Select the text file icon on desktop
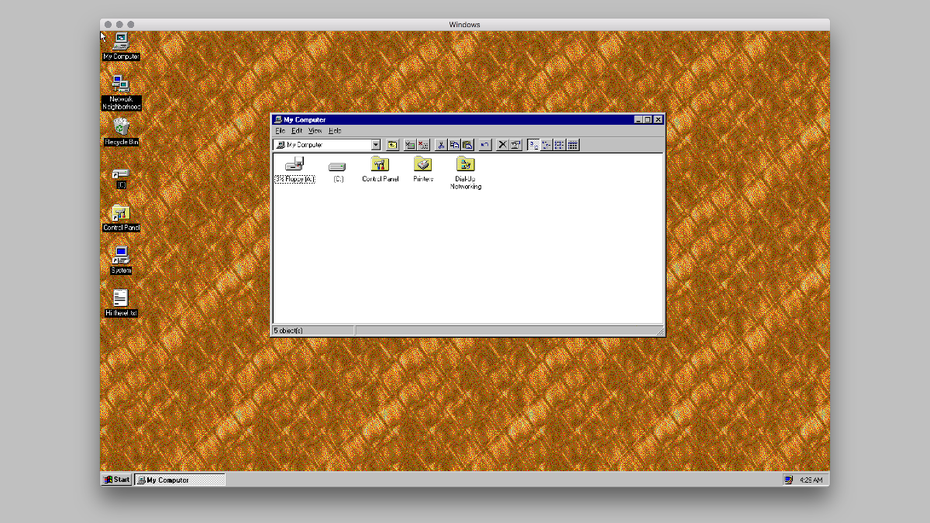Screen dimensions: 930x523 [x=121, y=302]
